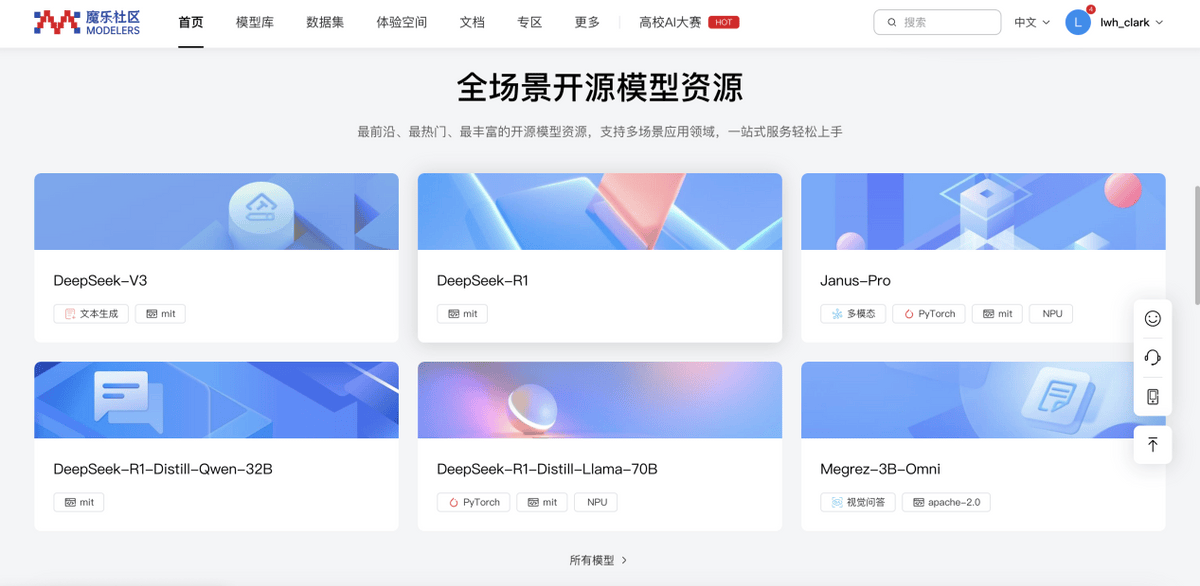Click the mit tag on Janus-Pro
Image resolution: width=1200 pixels, height=586 pixels.
point(998,313)
